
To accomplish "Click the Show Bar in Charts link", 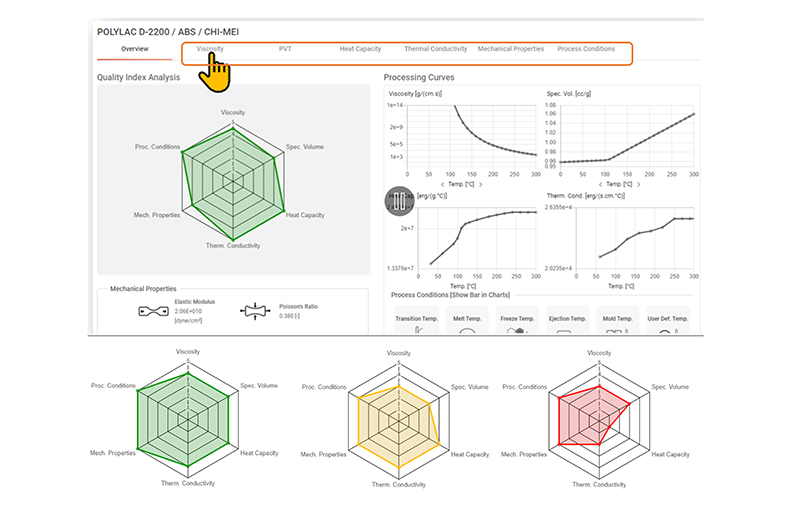I will tap(480, 295).
